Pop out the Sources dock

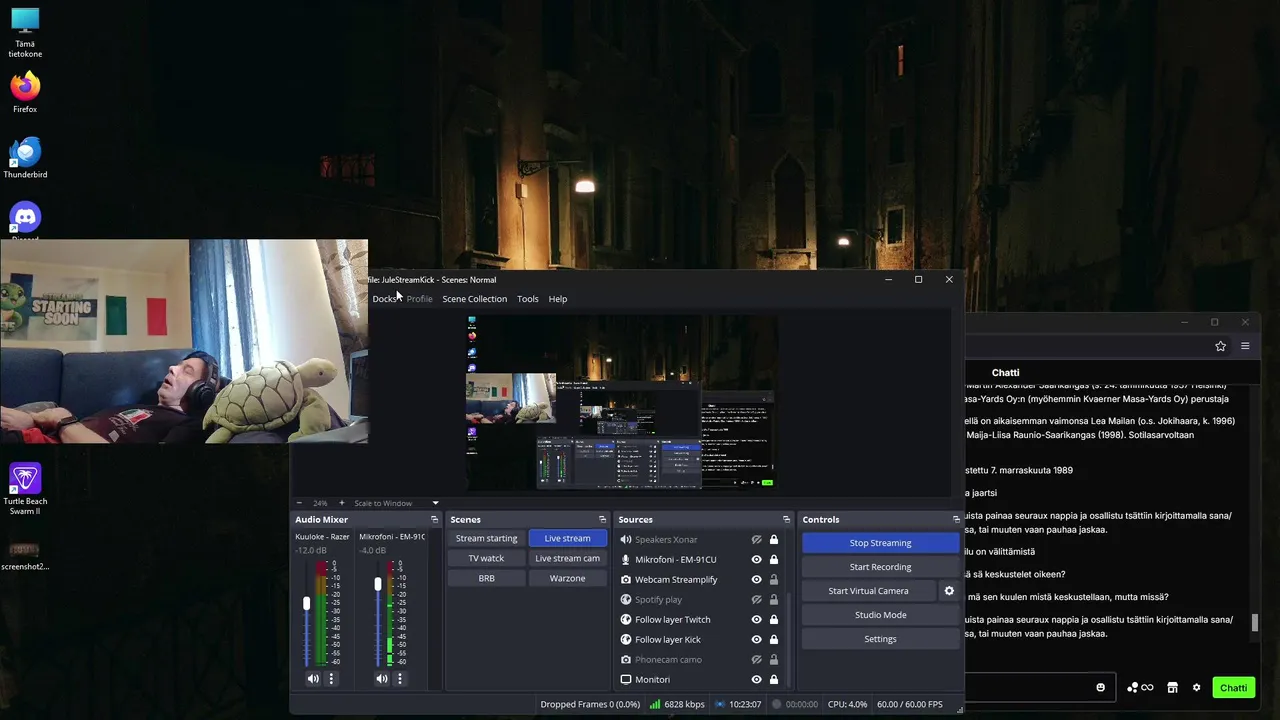[x=786, y=520]
